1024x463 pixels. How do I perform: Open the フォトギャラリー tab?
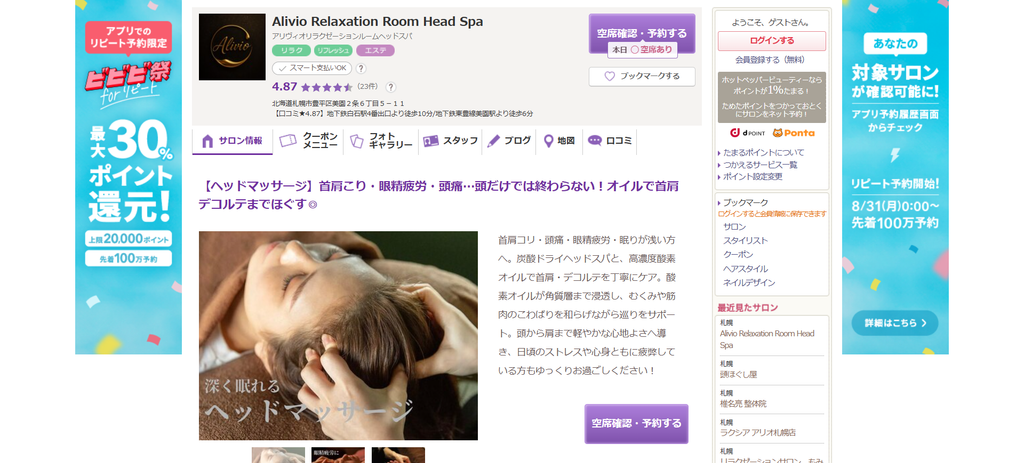(381, 141)
